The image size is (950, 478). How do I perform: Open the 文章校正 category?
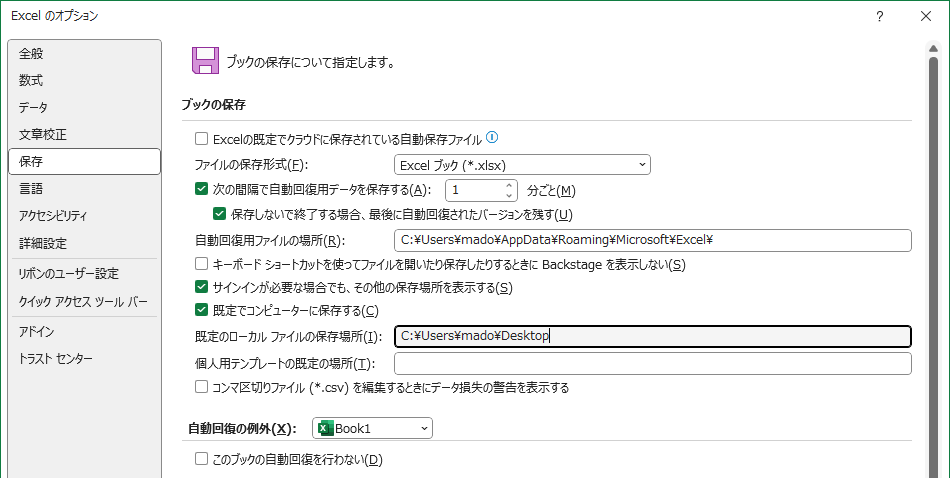click(x=84, y=134)
